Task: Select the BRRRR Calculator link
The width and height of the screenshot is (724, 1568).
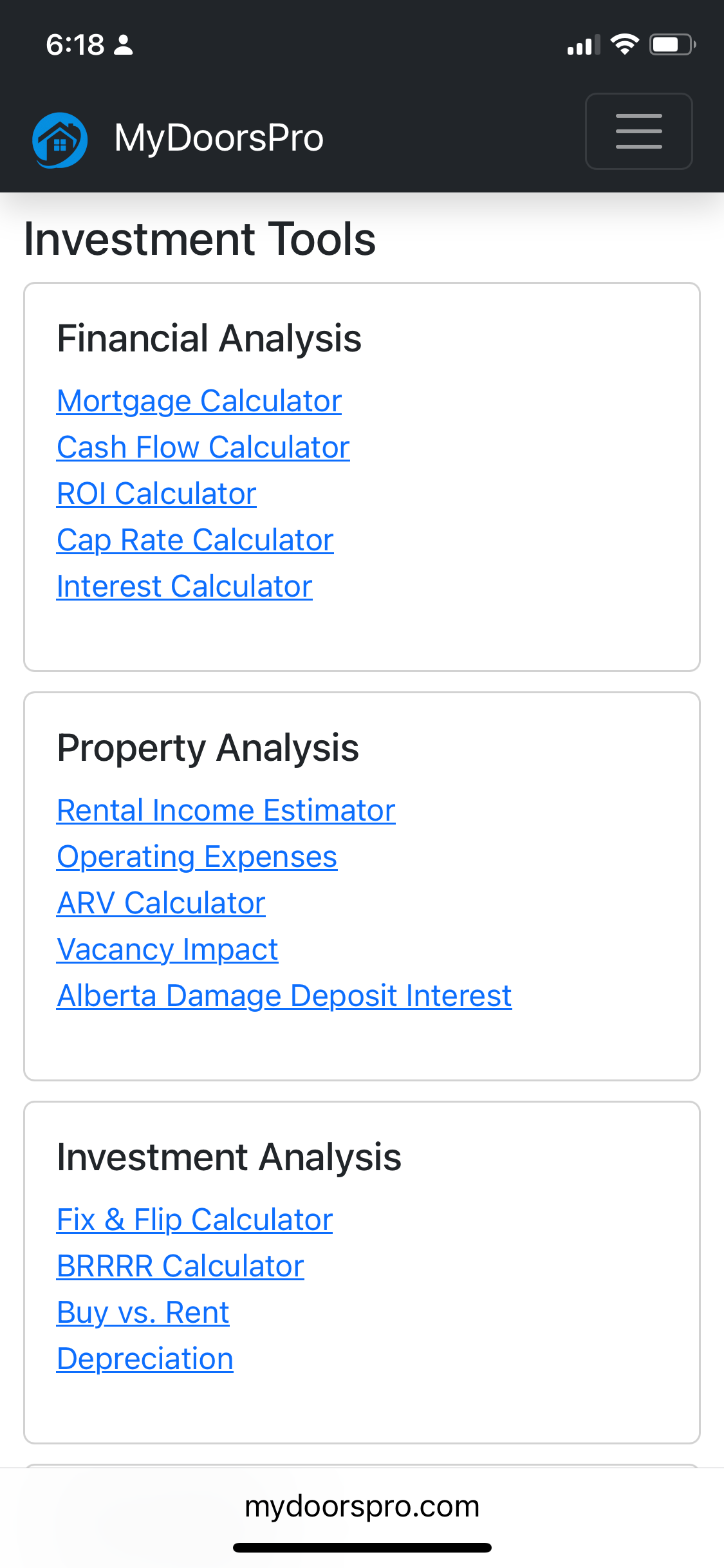Action: pos(180,1266)
